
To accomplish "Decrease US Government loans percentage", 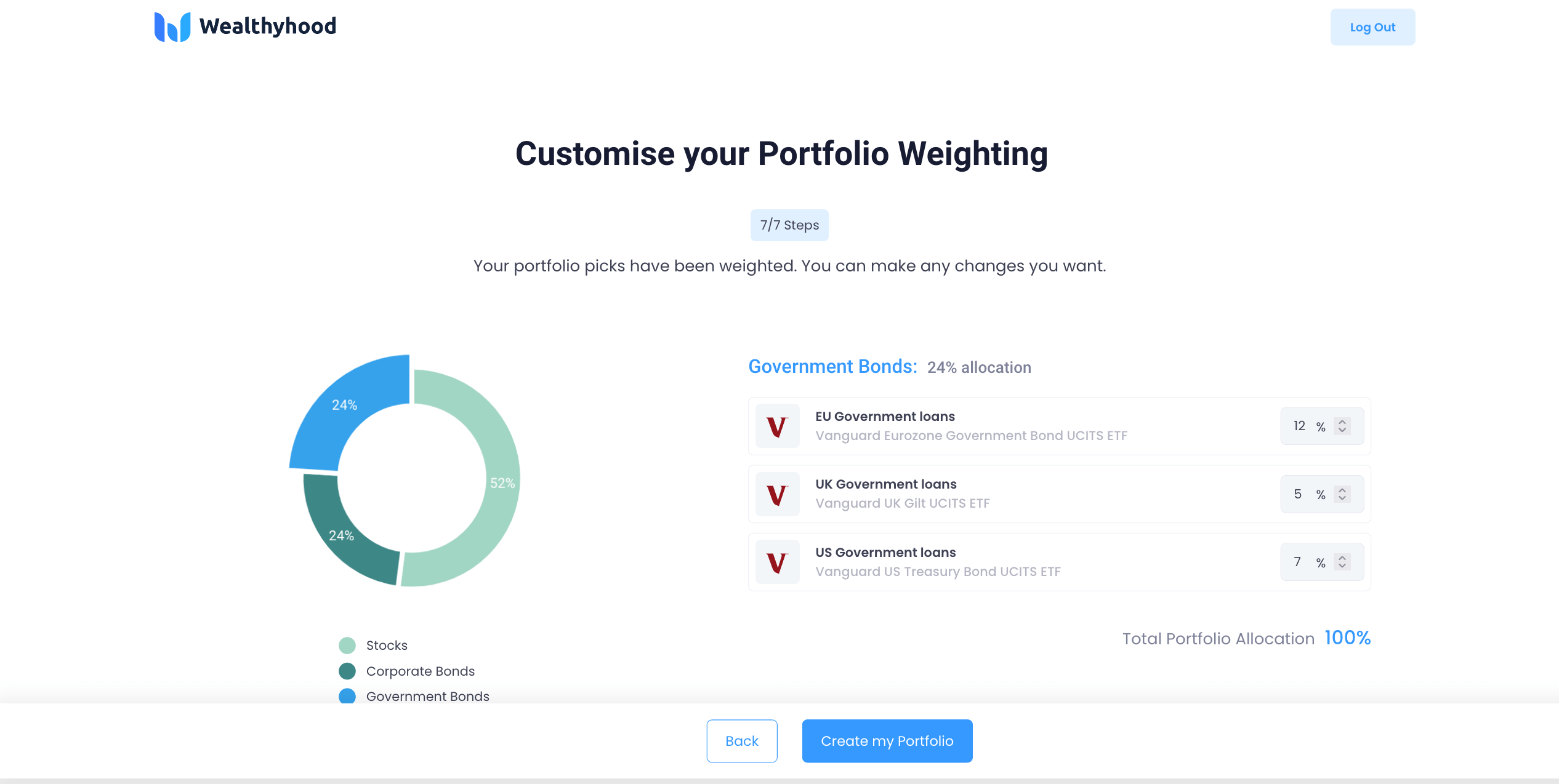I will click(1342, 566).
